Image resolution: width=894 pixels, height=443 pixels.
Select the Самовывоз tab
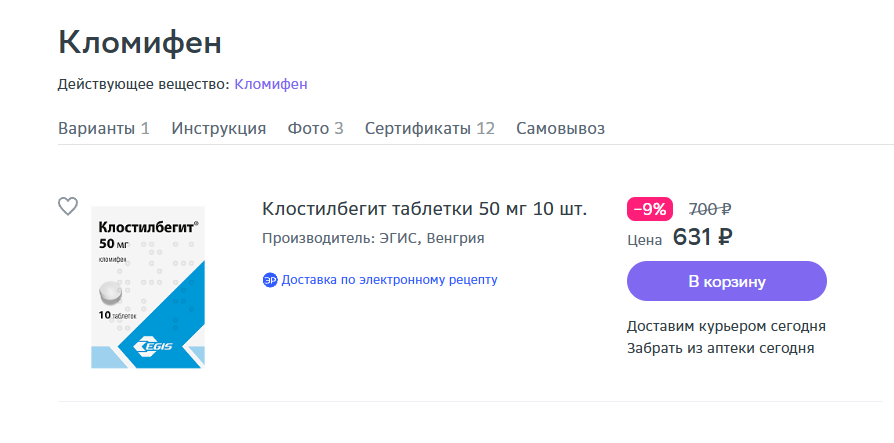pos(560,128)
